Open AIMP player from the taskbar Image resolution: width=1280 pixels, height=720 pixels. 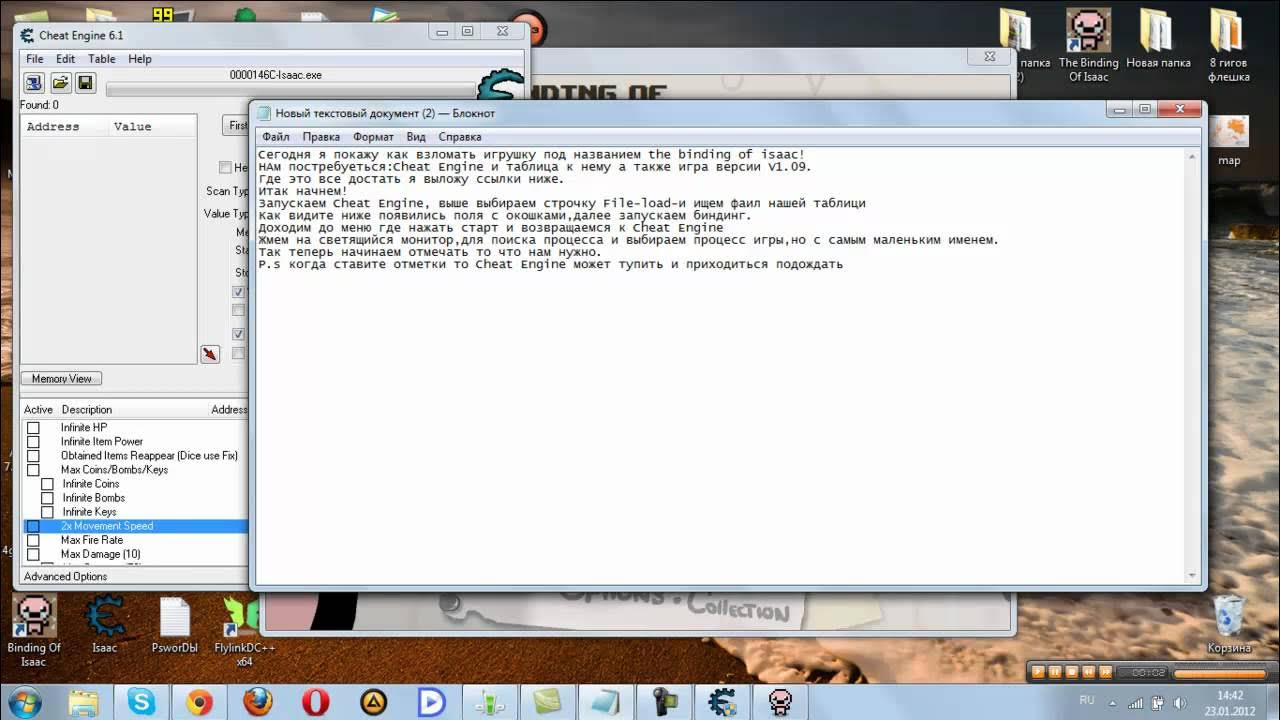point(374,702)
